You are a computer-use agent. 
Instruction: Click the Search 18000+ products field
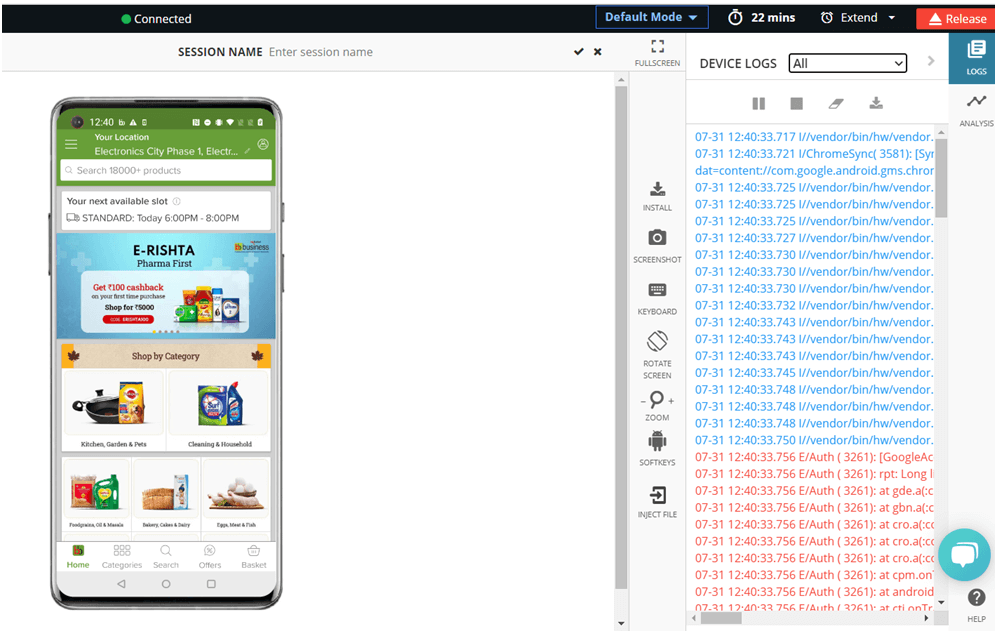coord(166,170)
